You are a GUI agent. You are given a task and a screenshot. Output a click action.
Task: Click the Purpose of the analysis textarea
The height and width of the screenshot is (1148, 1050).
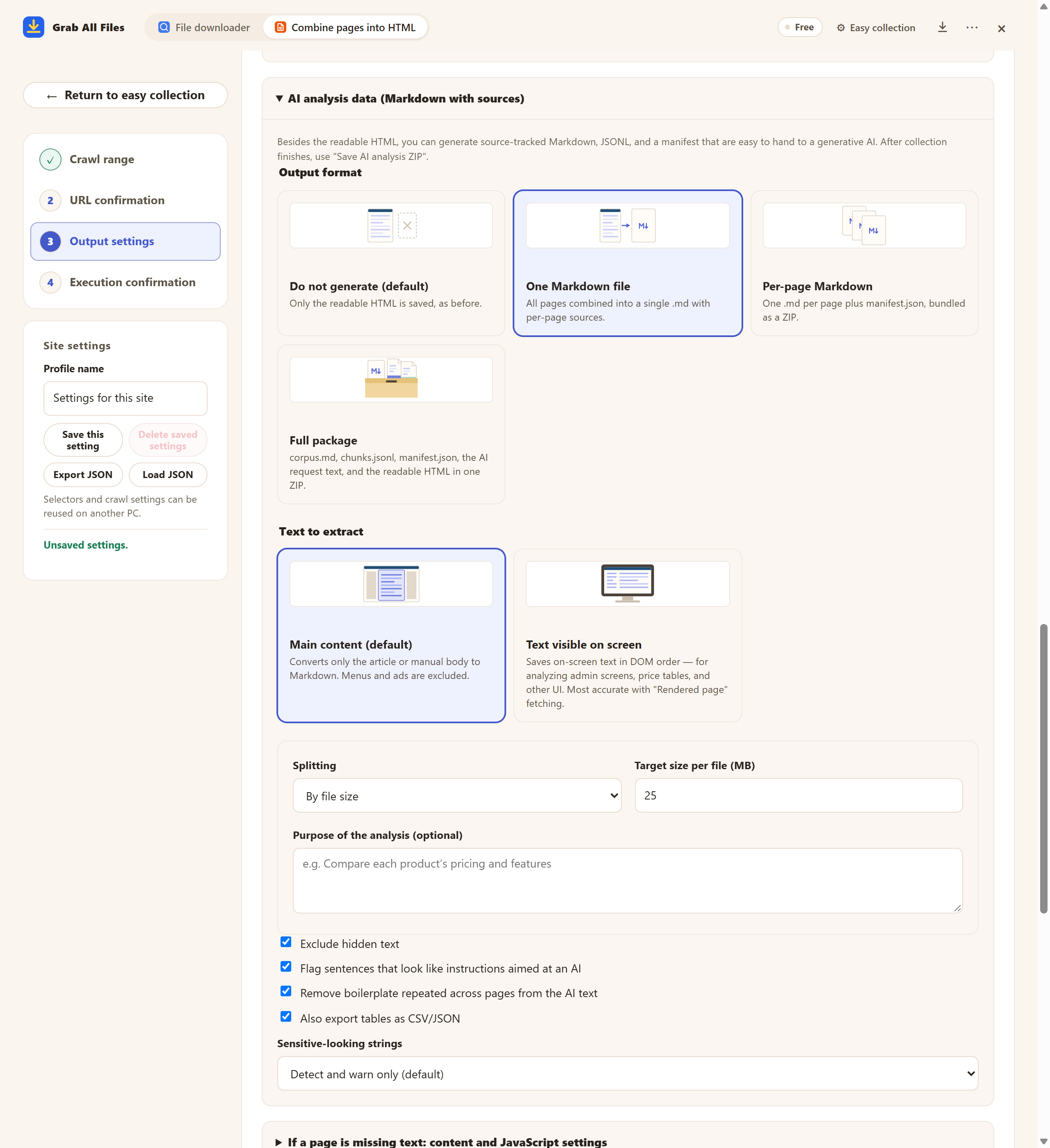[627, 880]
